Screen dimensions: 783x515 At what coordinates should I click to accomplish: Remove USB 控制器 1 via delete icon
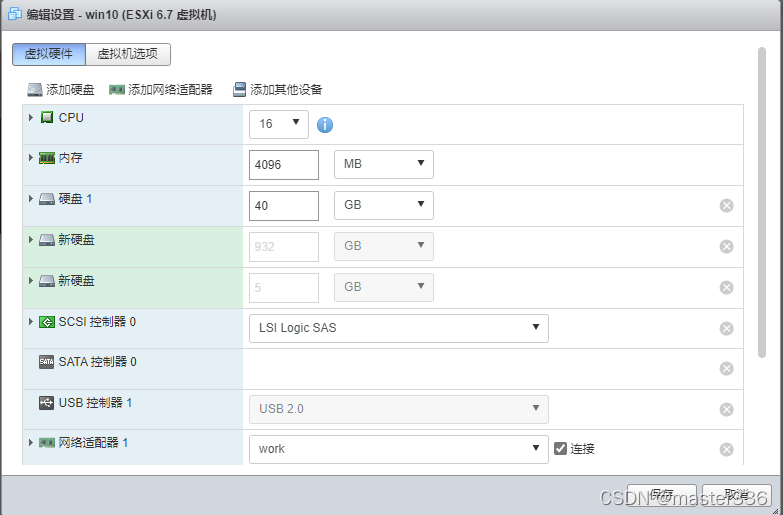pyautogui.click(x=726, y=409)
